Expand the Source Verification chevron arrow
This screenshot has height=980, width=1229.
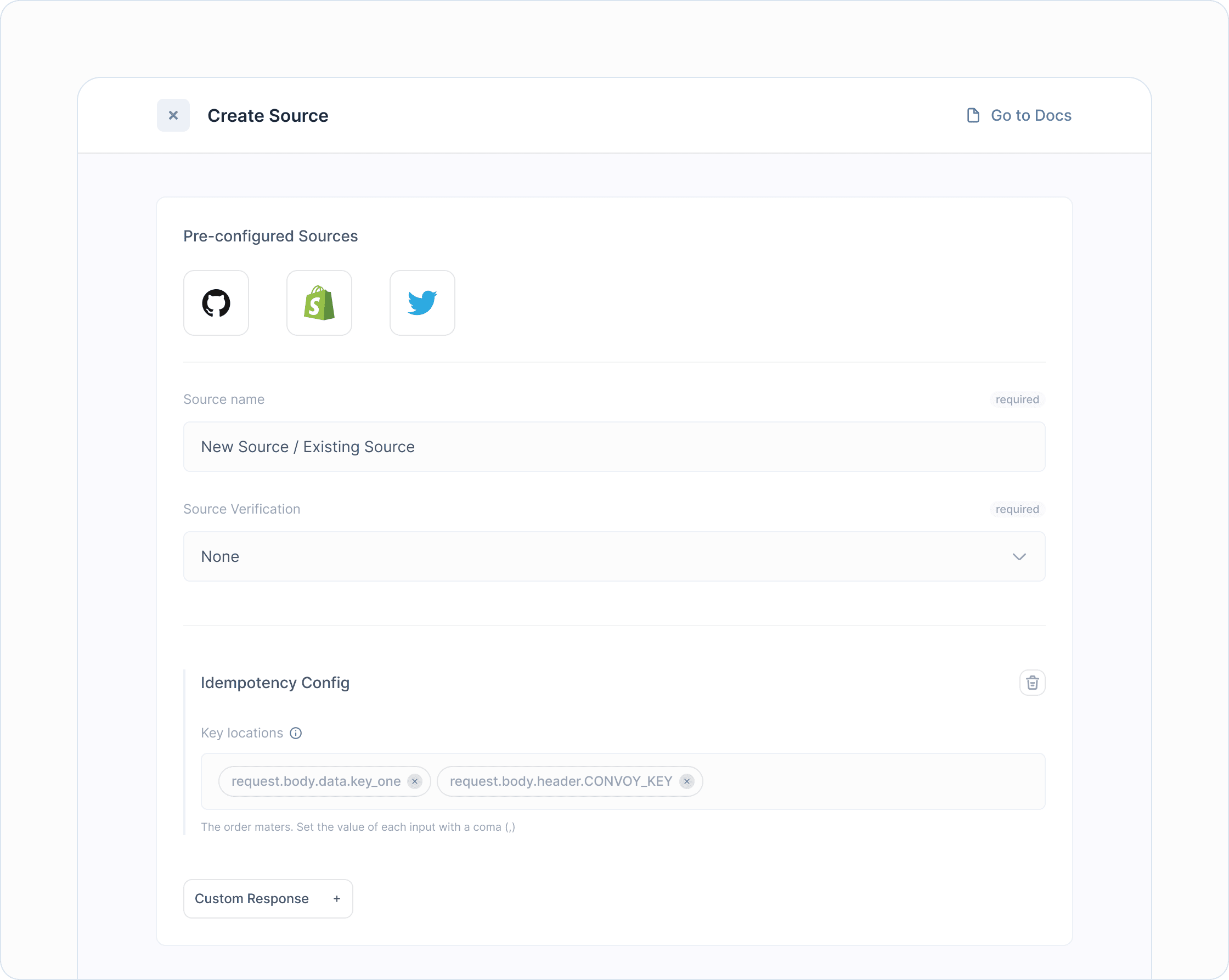(x=1019, y=556)
